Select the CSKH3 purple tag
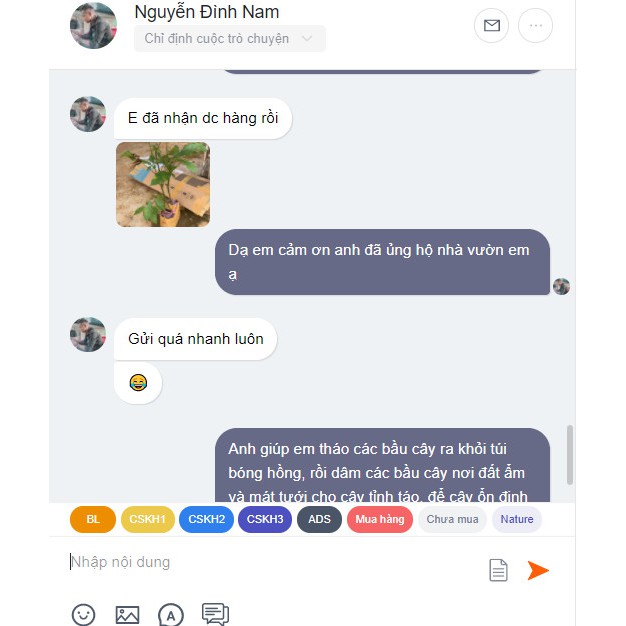The height and width of the screenshot is (626, 626). point(265,519)
